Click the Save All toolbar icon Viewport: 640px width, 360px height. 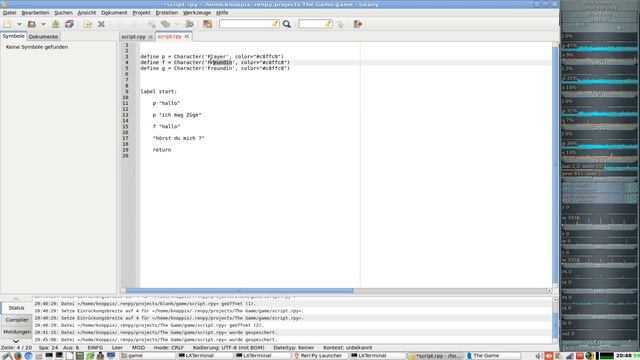coord(69,24)
